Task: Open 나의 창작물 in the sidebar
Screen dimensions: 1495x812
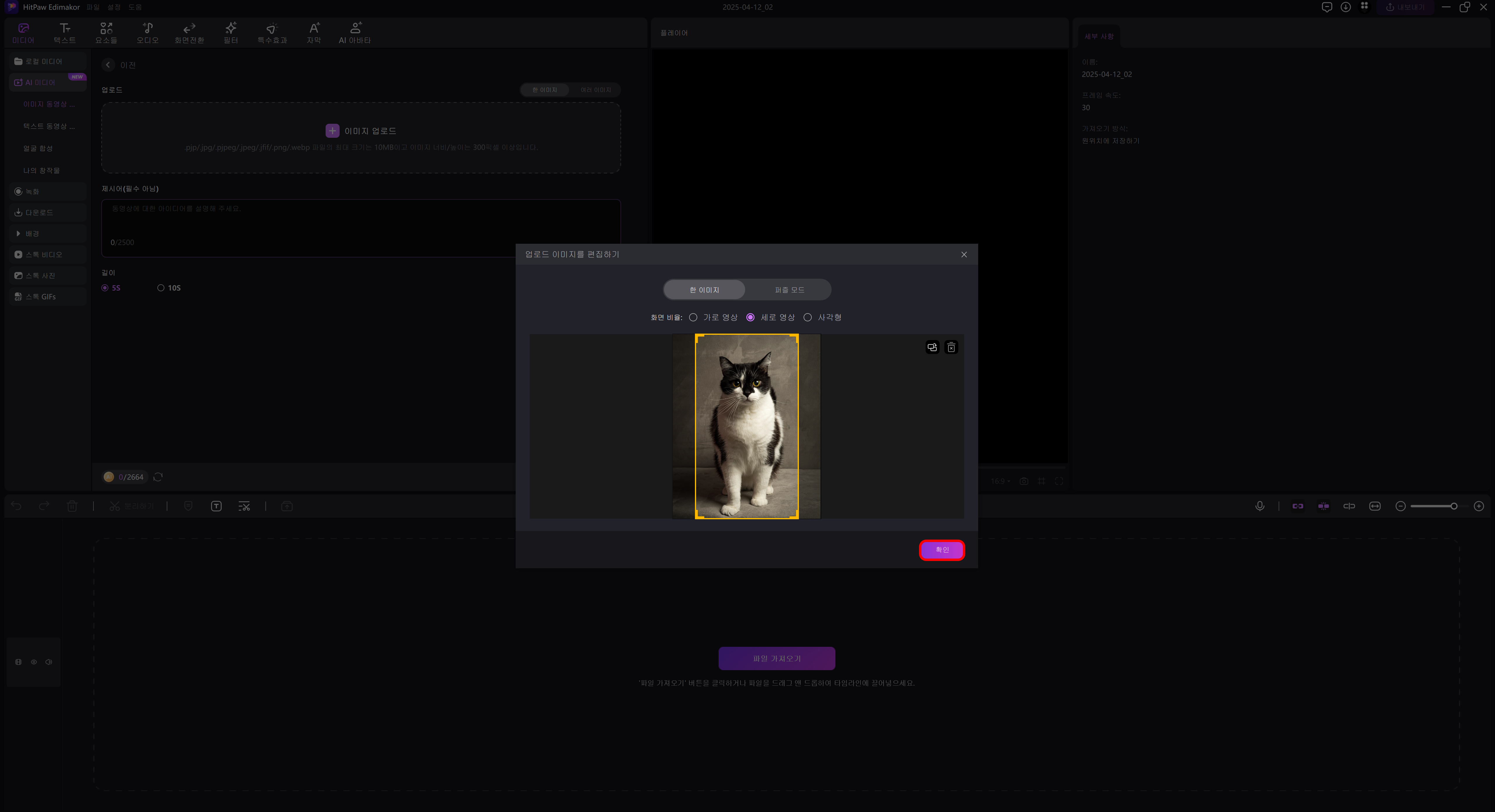Action: click(42, 170)
